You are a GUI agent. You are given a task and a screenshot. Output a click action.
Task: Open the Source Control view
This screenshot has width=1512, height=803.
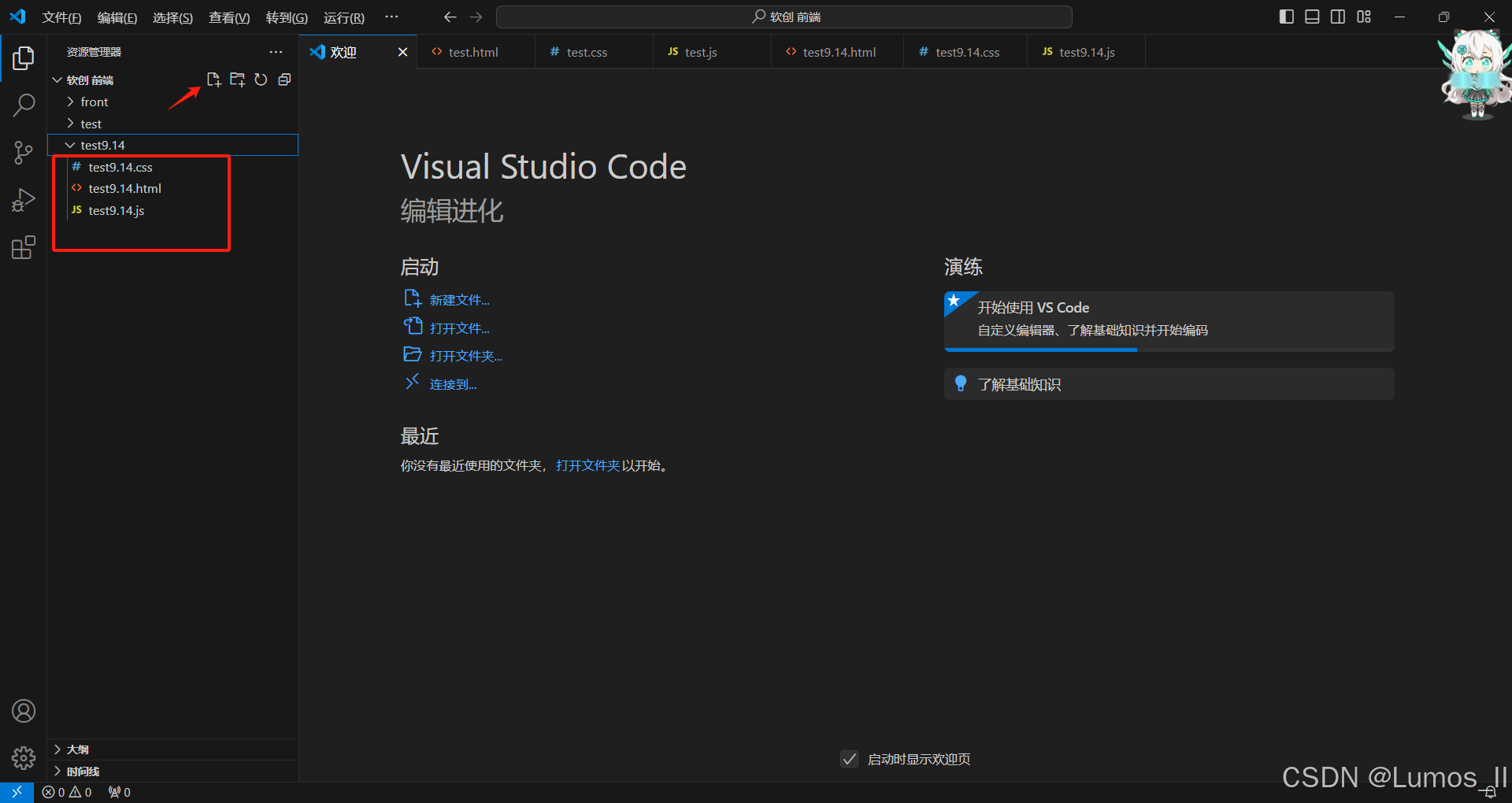(24, 153)
